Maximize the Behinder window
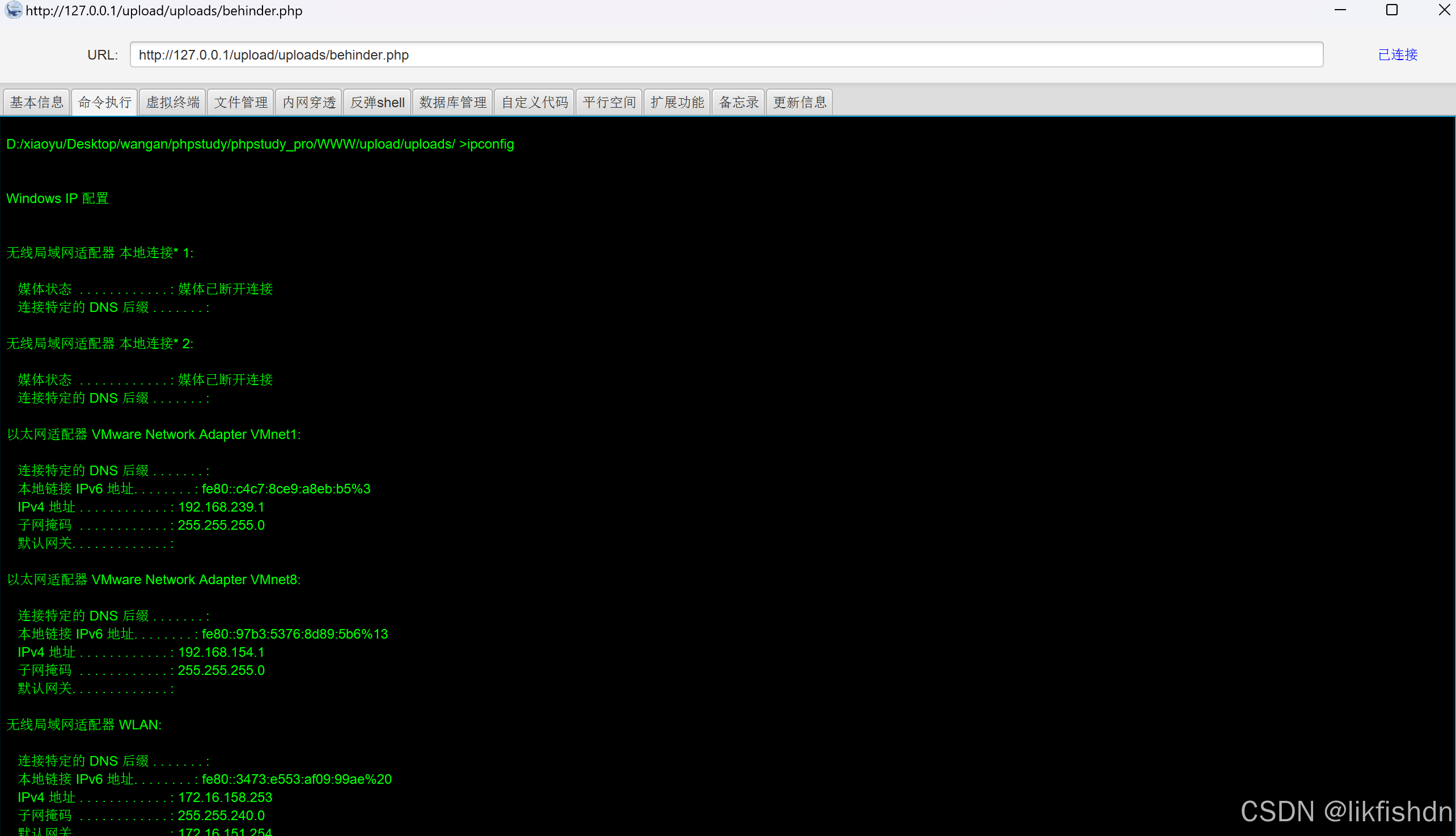 pyautogui.click(x=1392, y=10)
